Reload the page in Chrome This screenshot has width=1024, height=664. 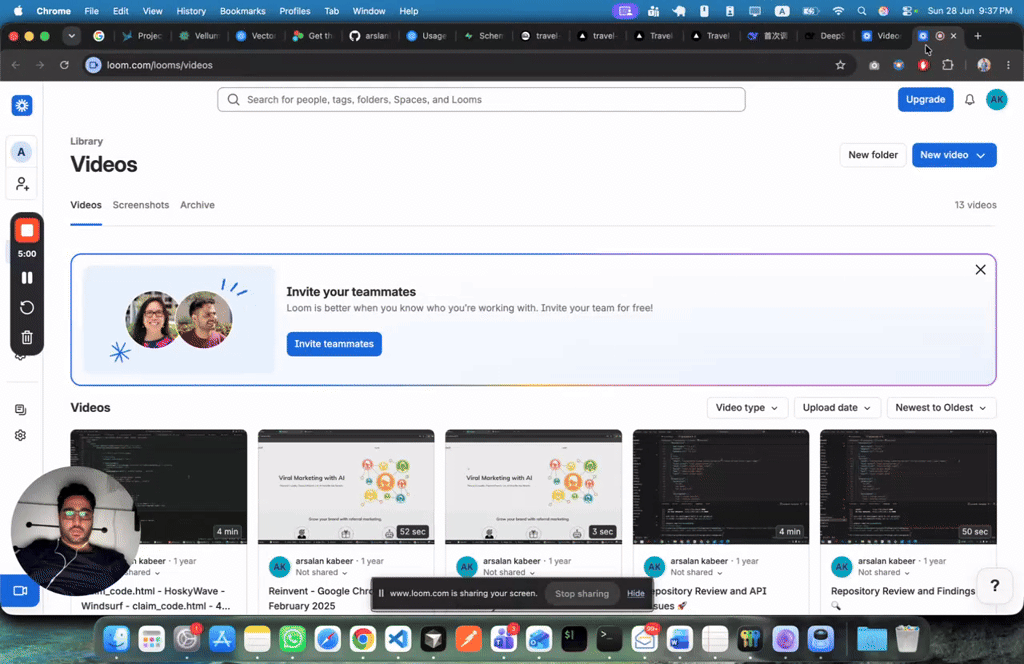click(x=64, y=65)
